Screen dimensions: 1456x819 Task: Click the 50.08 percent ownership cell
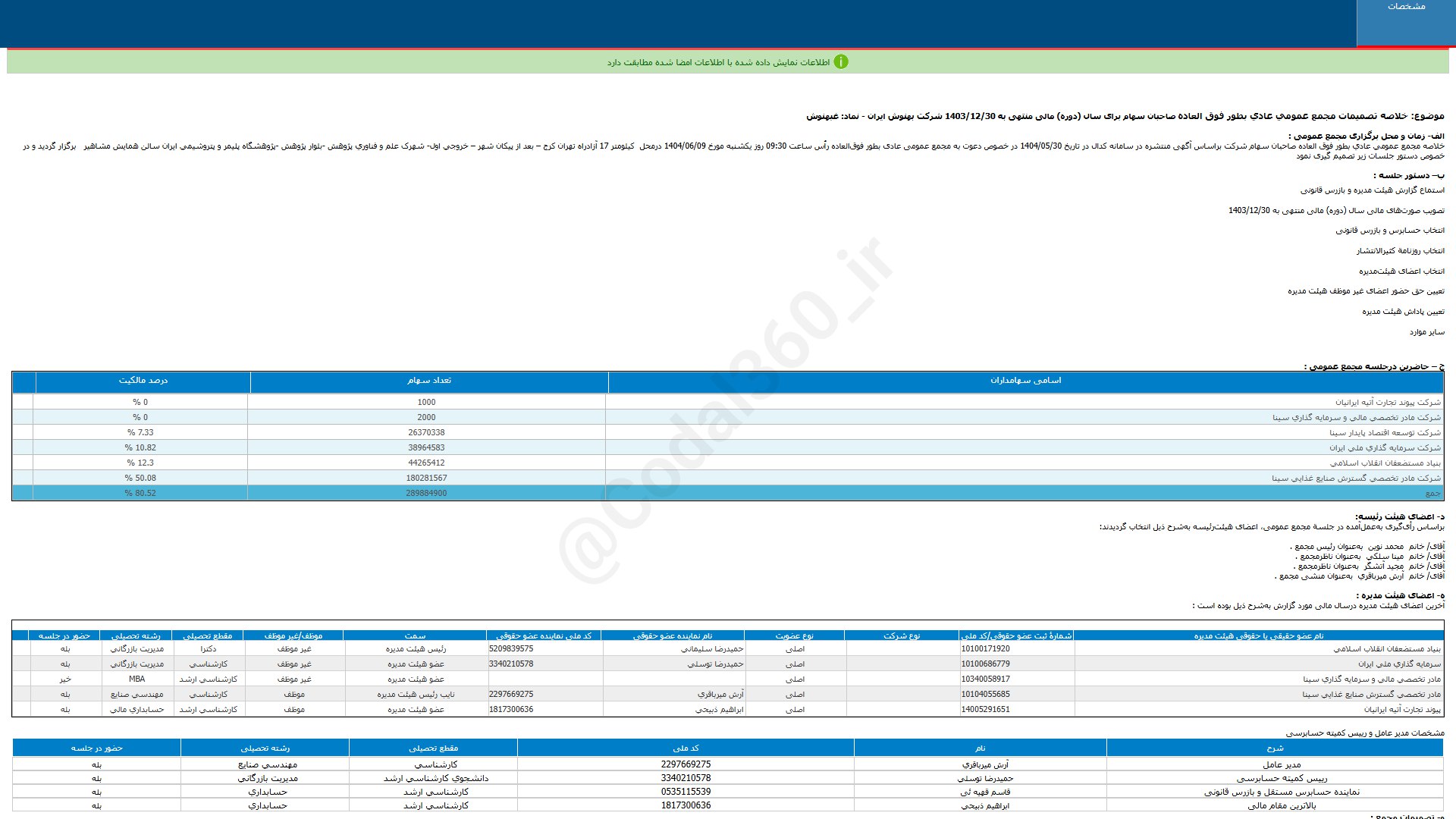tap(140, 478)
